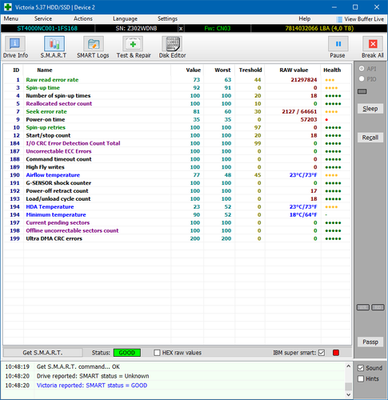Click View Buffer Live label

[x=364, y=19]
